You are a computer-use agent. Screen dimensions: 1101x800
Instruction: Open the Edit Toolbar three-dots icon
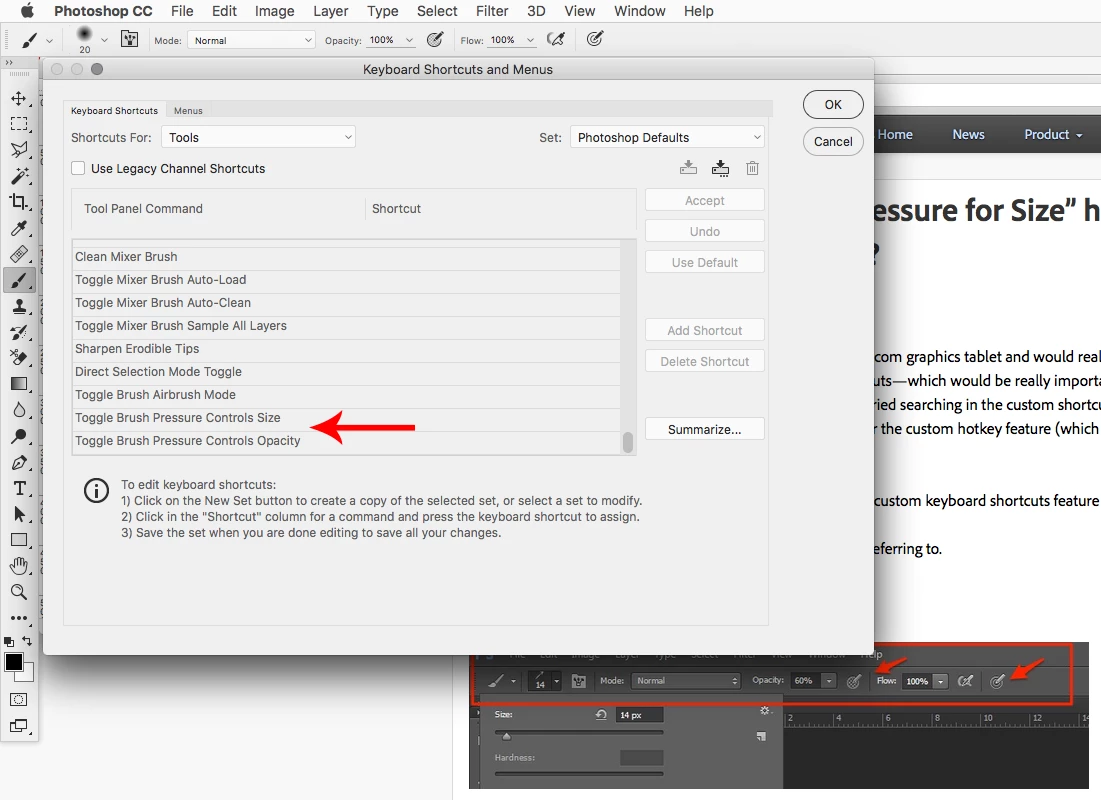[19, 618]
